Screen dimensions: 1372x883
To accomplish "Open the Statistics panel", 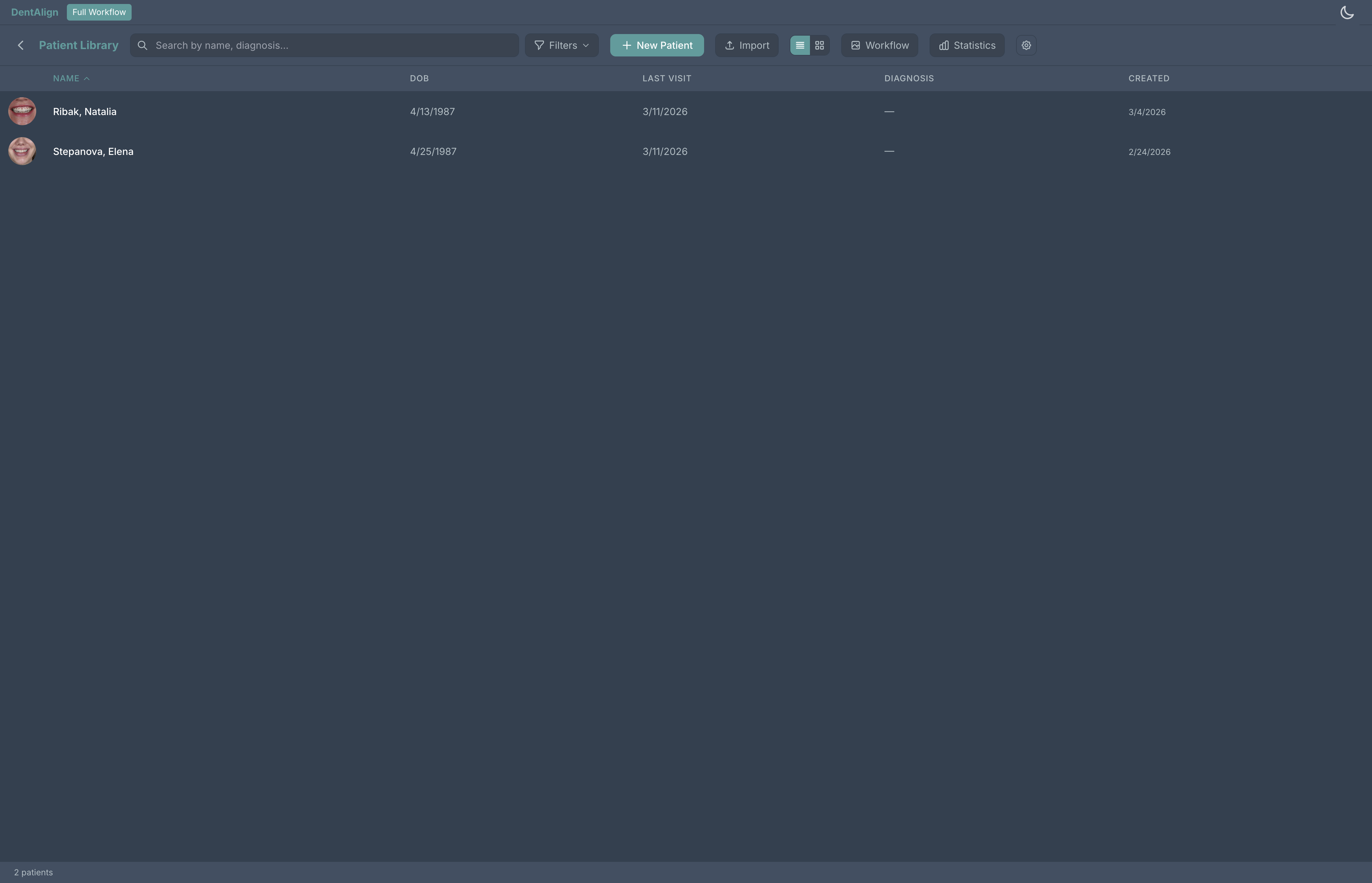I will (x=967, y=45).
